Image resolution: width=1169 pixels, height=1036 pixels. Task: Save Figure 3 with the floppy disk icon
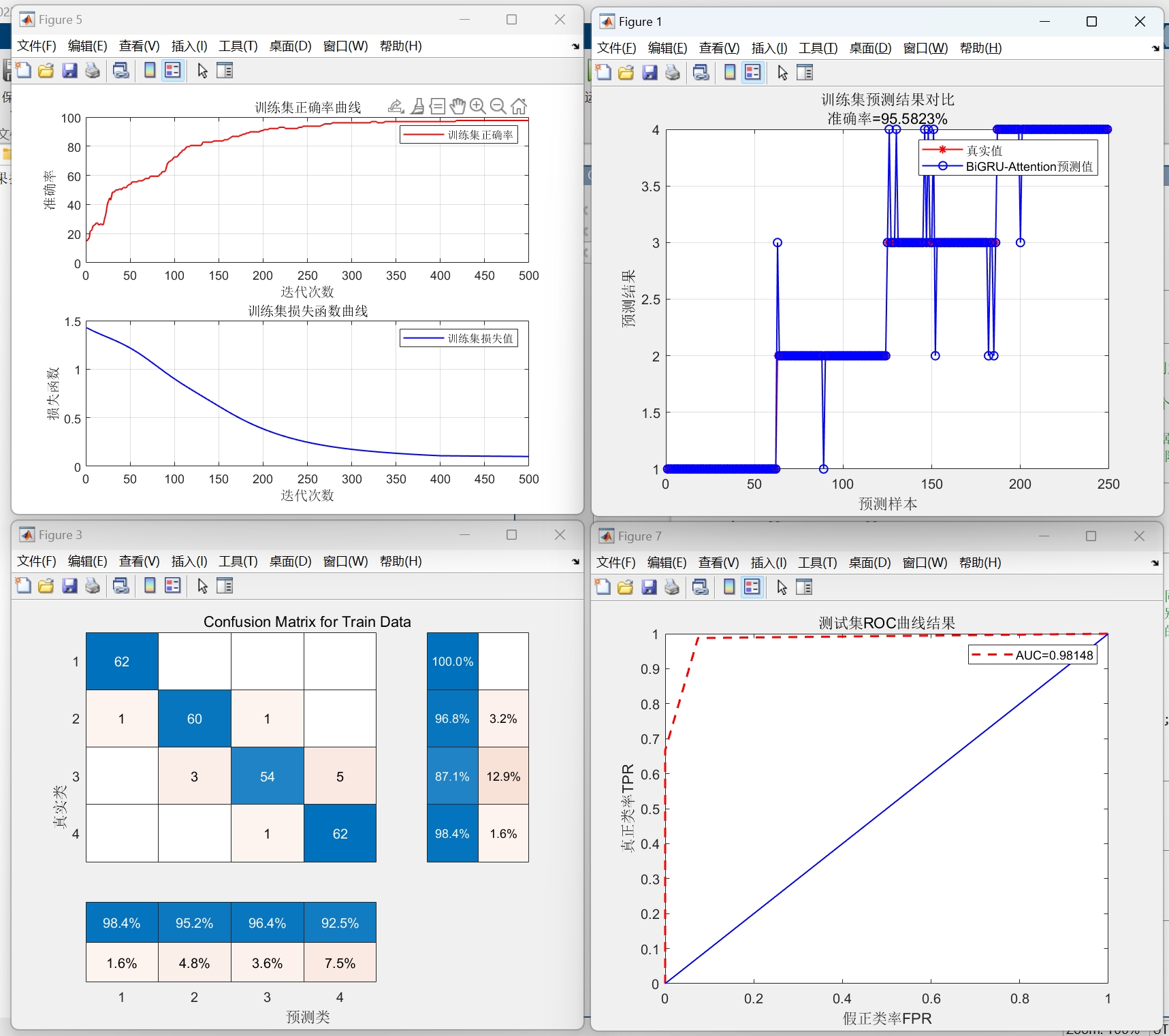coord(69,585)
